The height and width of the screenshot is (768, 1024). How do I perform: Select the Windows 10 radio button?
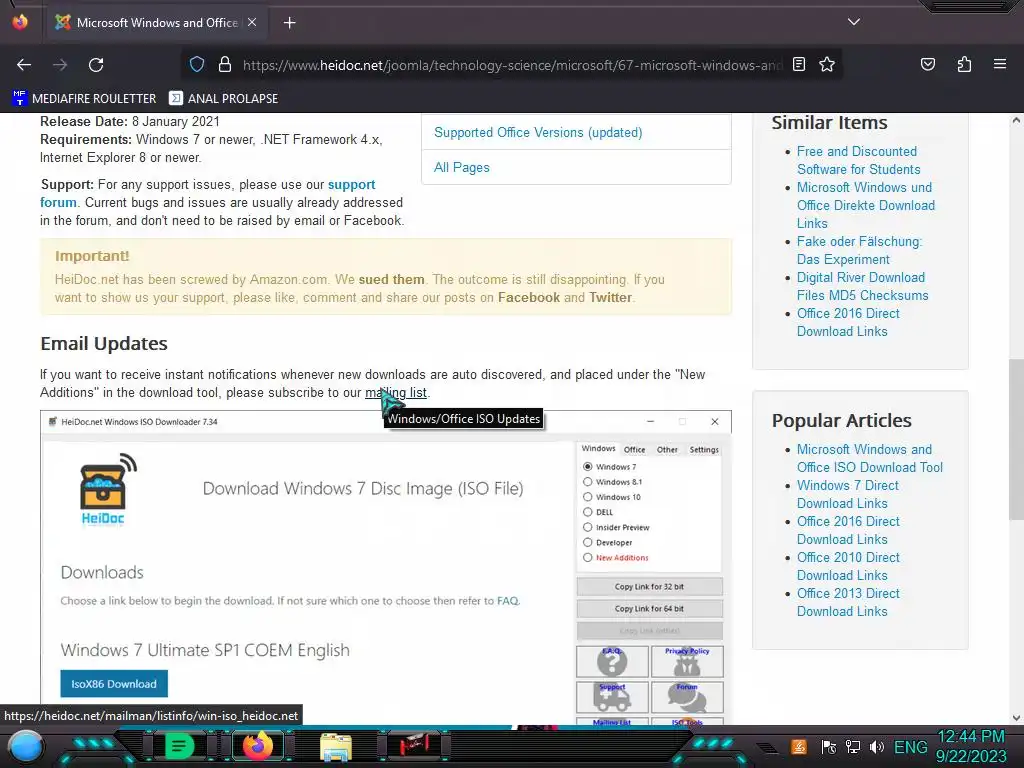click(587, 497)
